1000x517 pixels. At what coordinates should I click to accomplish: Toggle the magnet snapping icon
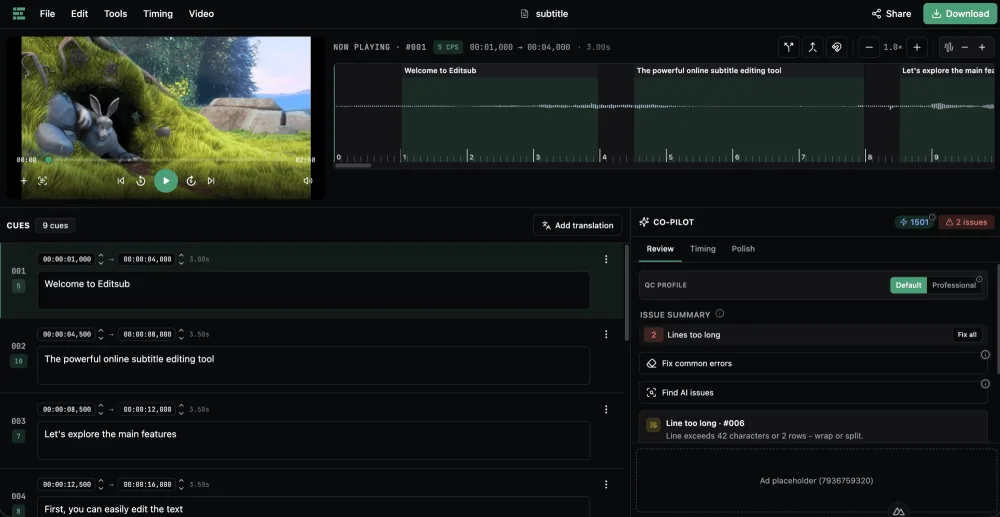(x=836, y=47)
